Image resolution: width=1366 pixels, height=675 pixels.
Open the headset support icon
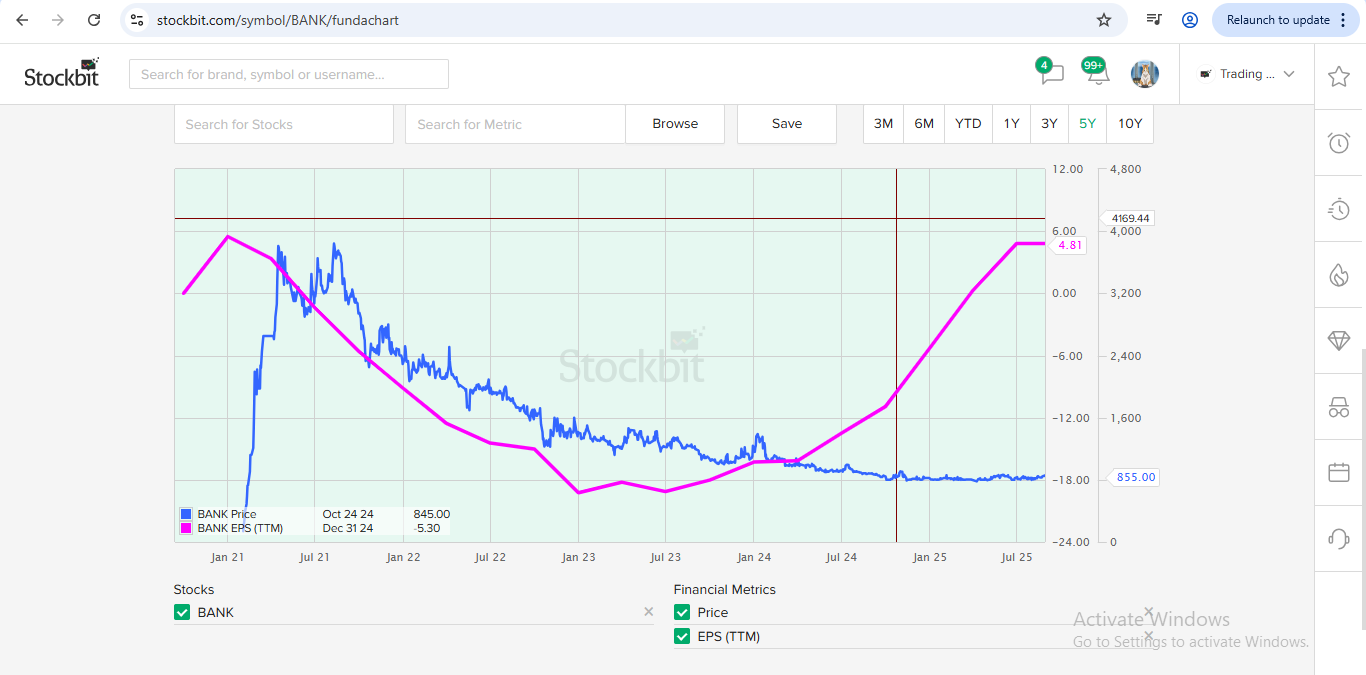[x=1339, y=539]
